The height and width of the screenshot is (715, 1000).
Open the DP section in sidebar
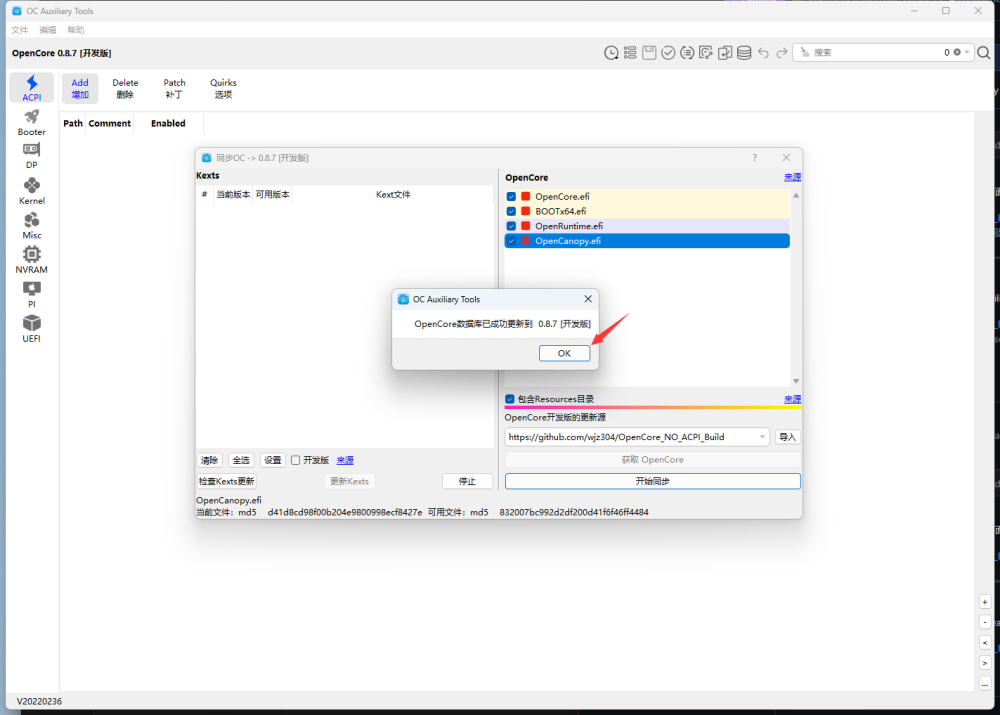31,156
